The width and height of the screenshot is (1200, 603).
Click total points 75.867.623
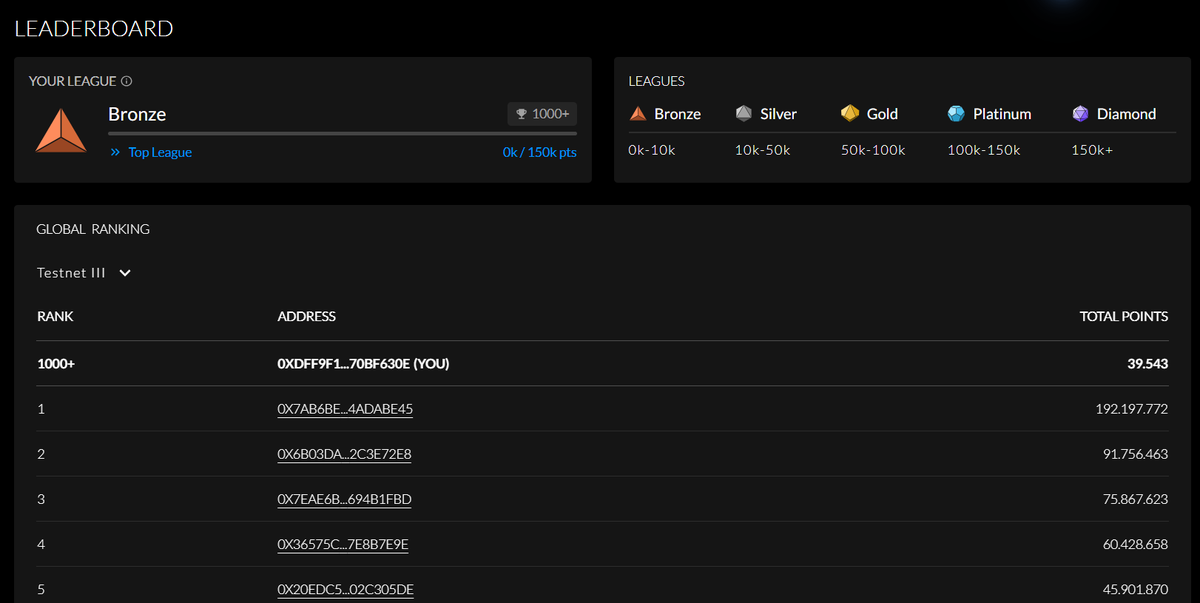1136,499
